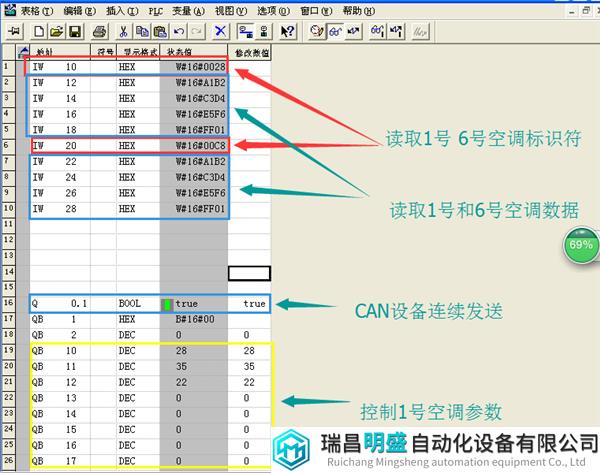
Task: Open the 选项(O) menu
Action: pos(274,11)
